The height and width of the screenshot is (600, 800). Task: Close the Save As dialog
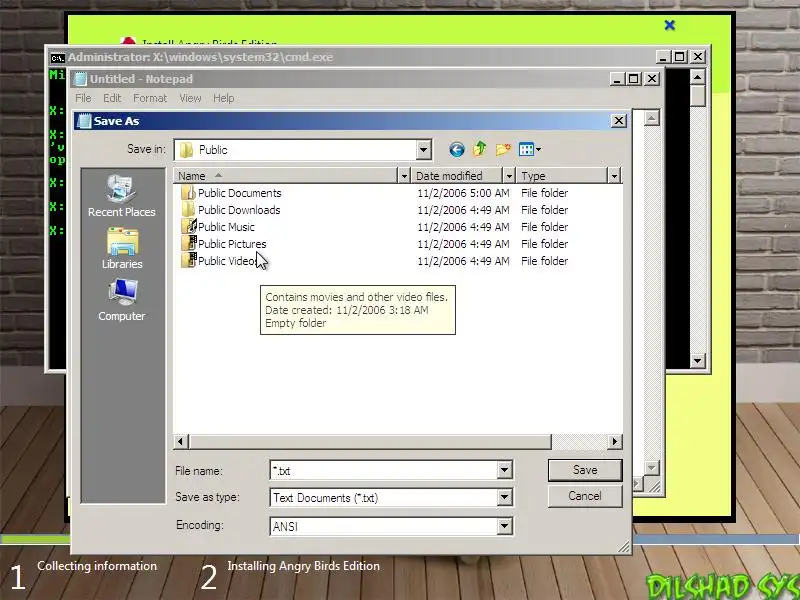click(x=618, y=121)
